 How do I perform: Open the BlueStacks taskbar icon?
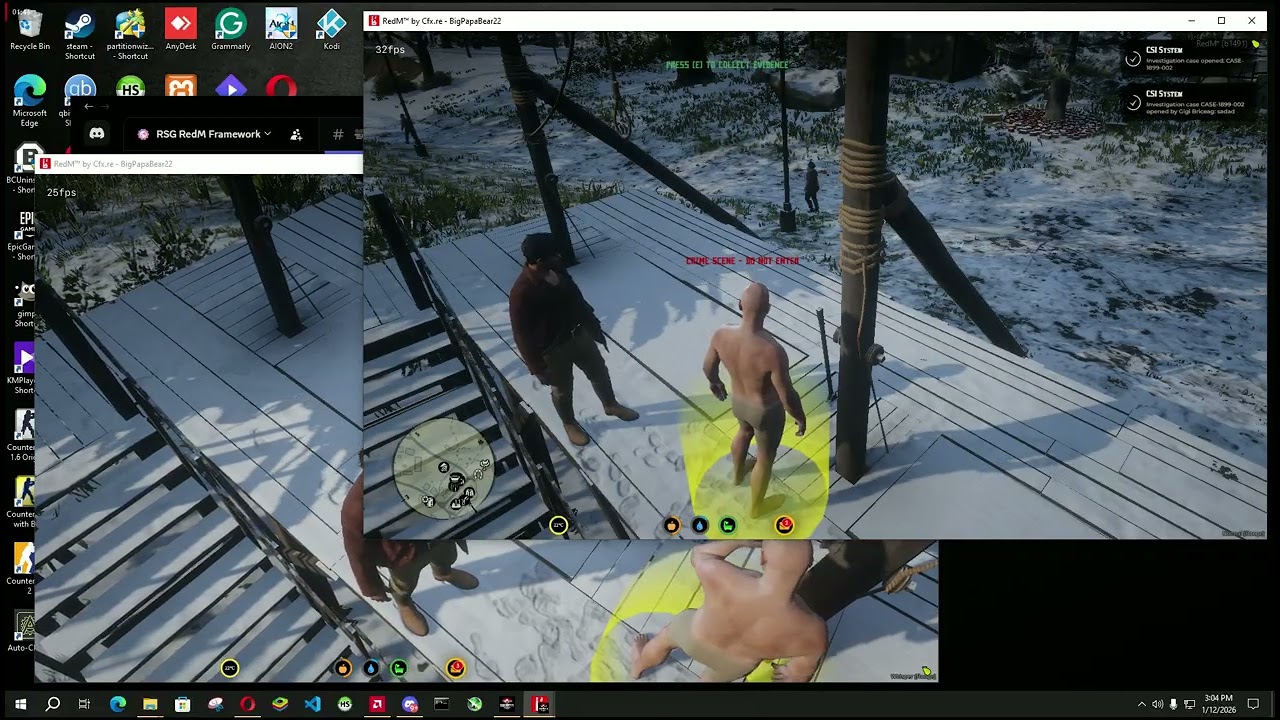(280, 704)
